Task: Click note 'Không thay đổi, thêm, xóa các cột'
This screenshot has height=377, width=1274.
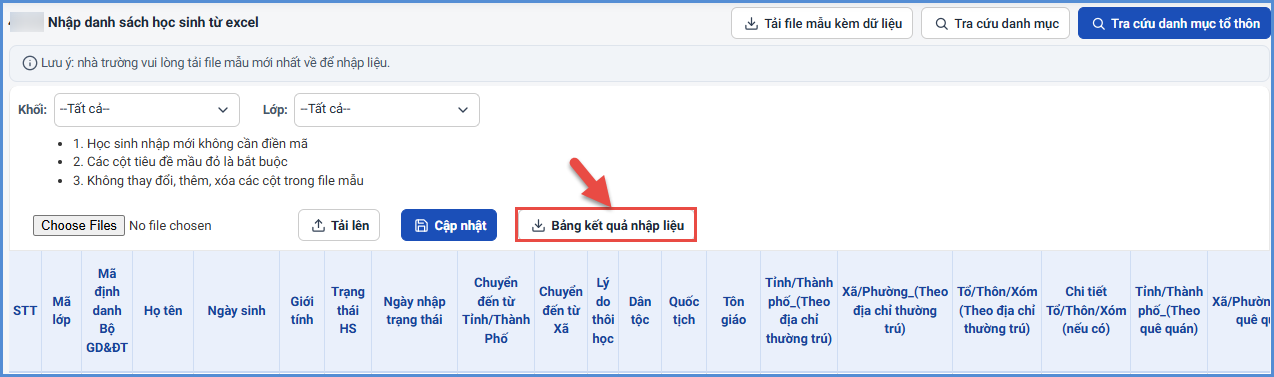Action: point(218,181)
